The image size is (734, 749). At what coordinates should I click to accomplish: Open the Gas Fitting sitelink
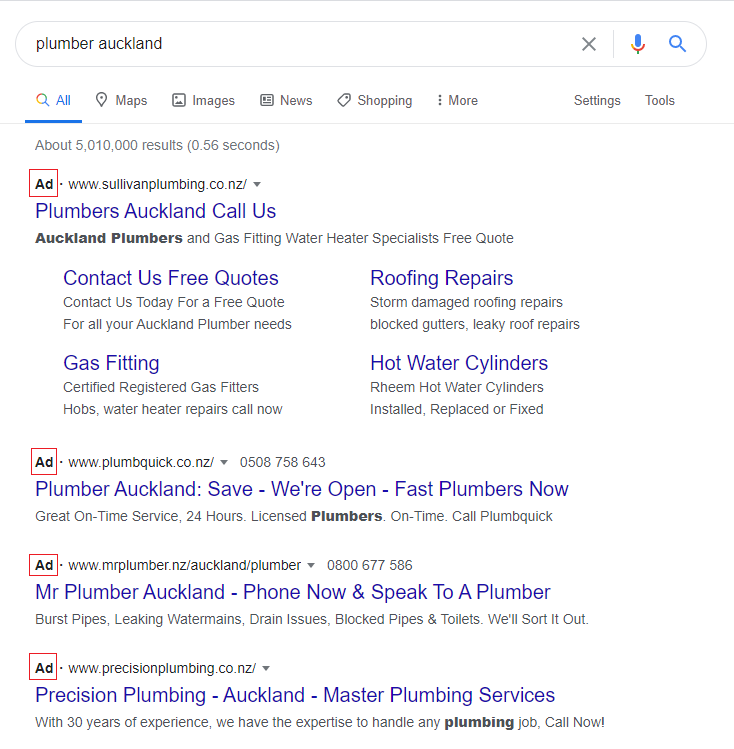click(x=111, y=363)
